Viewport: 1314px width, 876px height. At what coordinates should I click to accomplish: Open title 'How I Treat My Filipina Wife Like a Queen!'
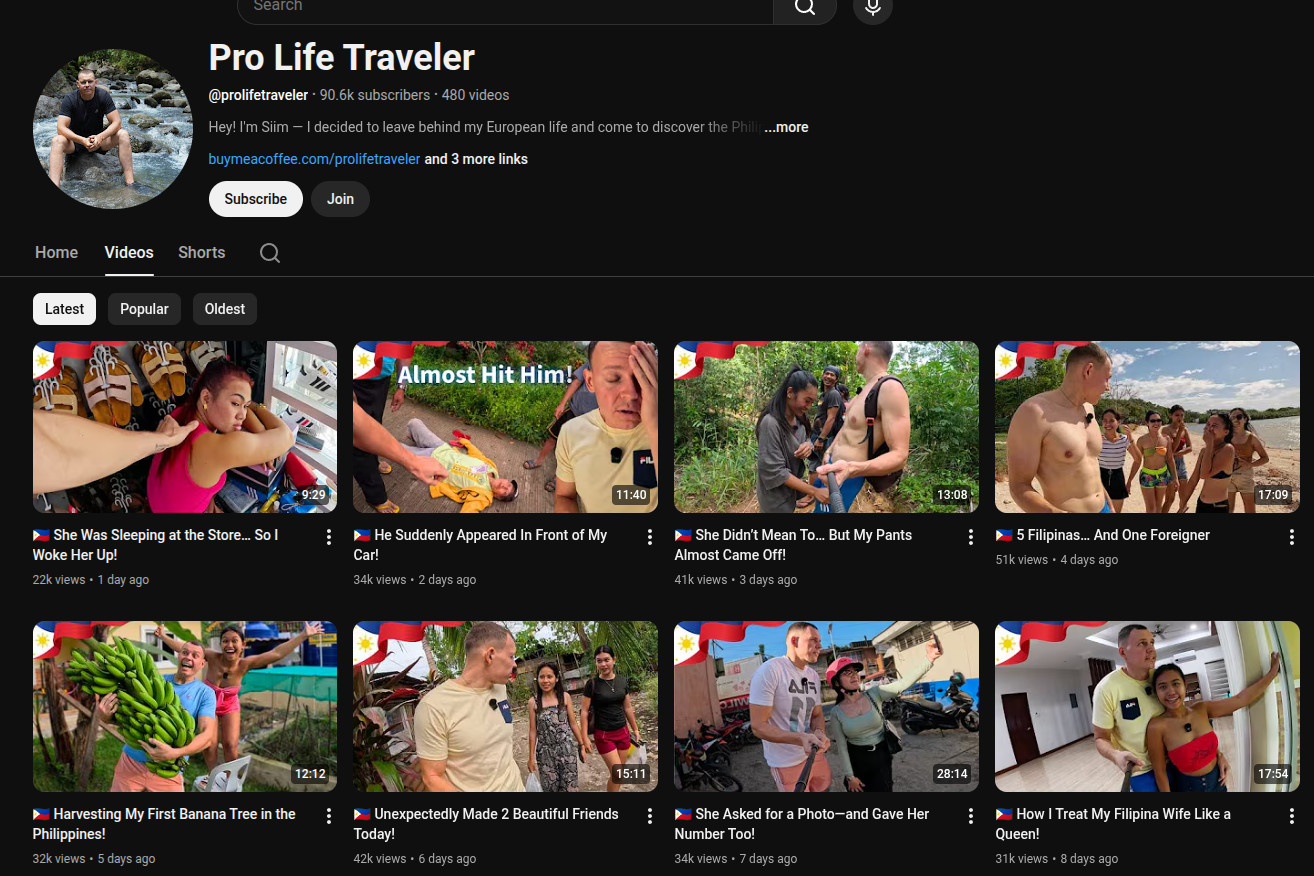1113,824
